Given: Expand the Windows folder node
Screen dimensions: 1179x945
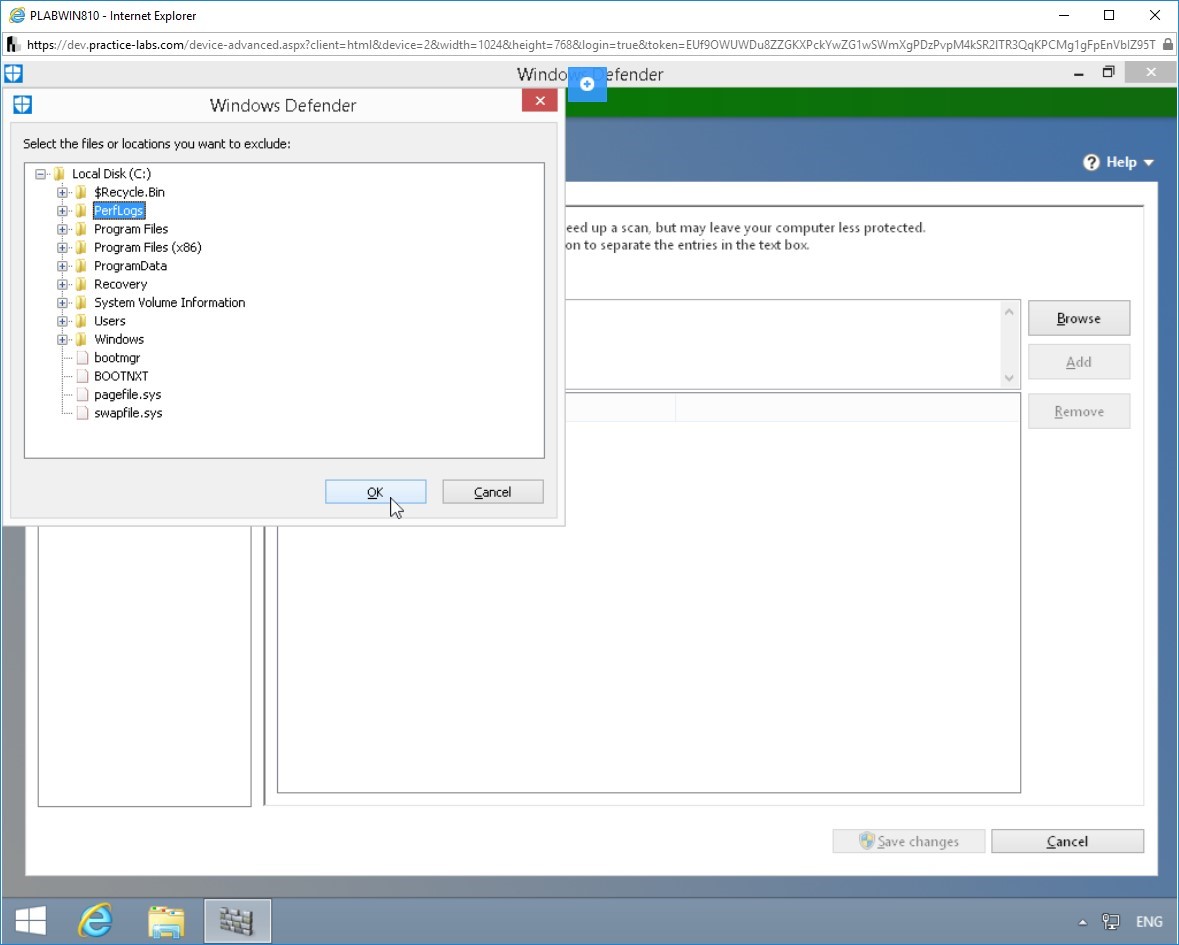Looking at the screenshot, I should [x=62, y=340].
